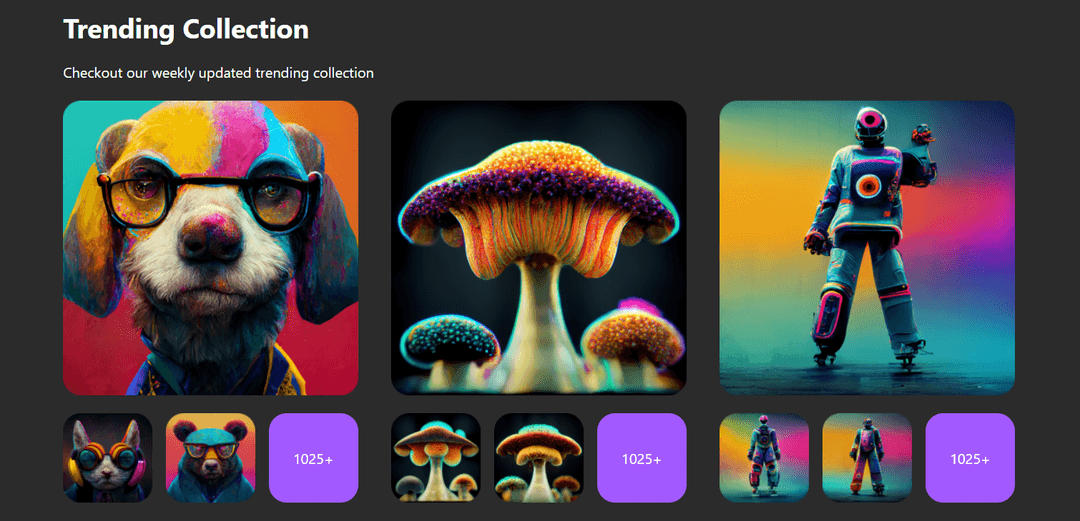Select the second small astronaut thumbnail
The image size is (1080, 521).
point(867,458)
